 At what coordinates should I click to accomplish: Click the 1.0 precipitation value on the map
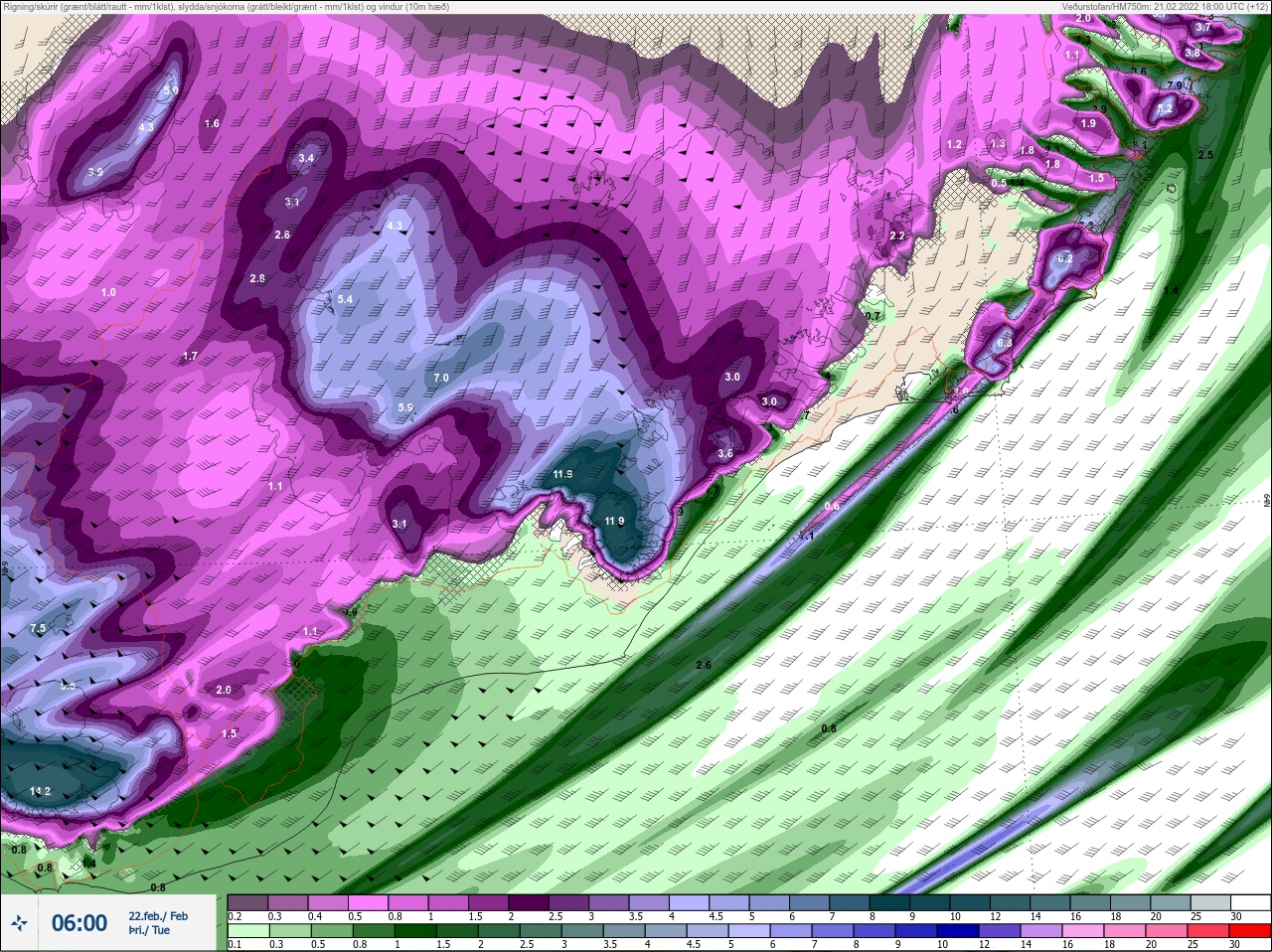pyautogui.click(x=108, y=292)
